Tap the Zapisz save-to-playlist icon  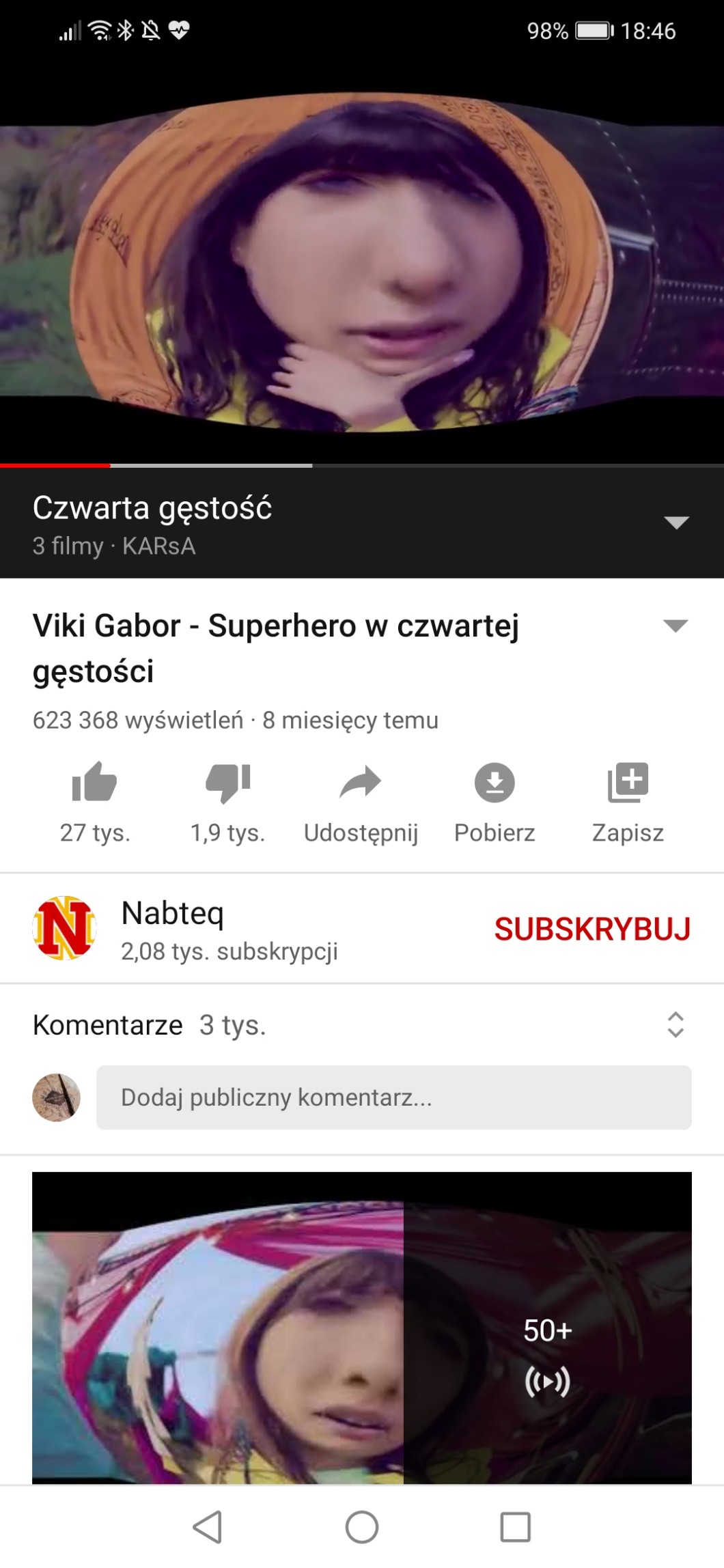628,782
